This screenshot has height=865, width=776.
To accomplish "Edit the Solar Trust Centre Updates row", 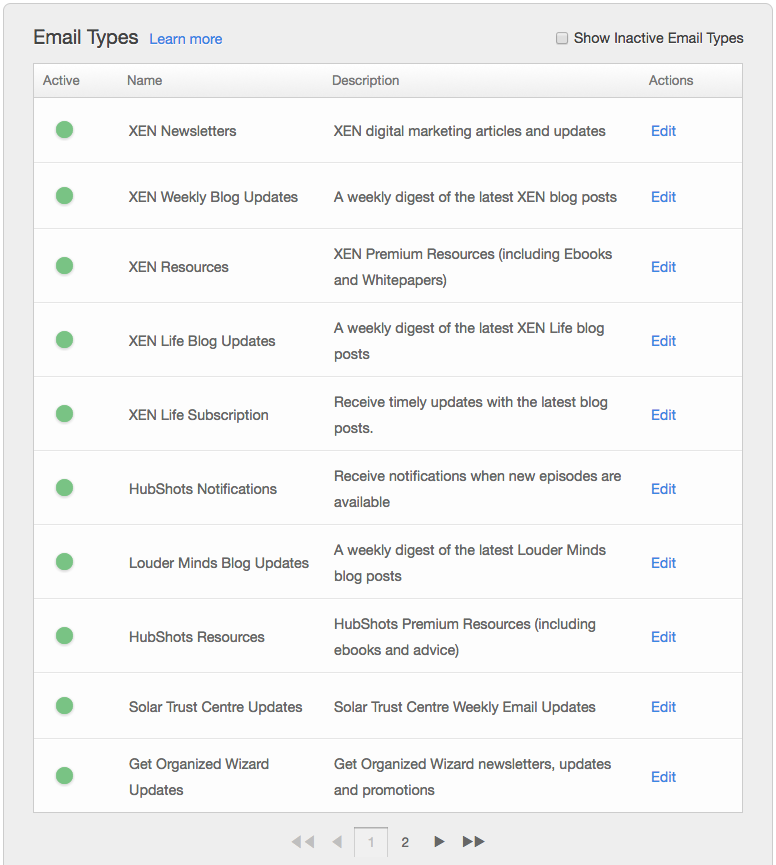I will pos(663,707).
